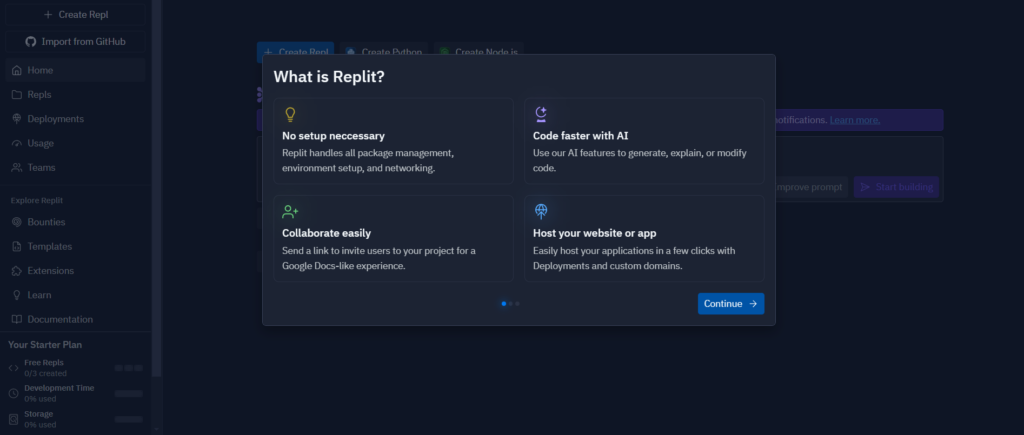The width and height of the screenshot is (1024, 435).
Task: Click the Free Repls code icon
Action: click(13, 368)
